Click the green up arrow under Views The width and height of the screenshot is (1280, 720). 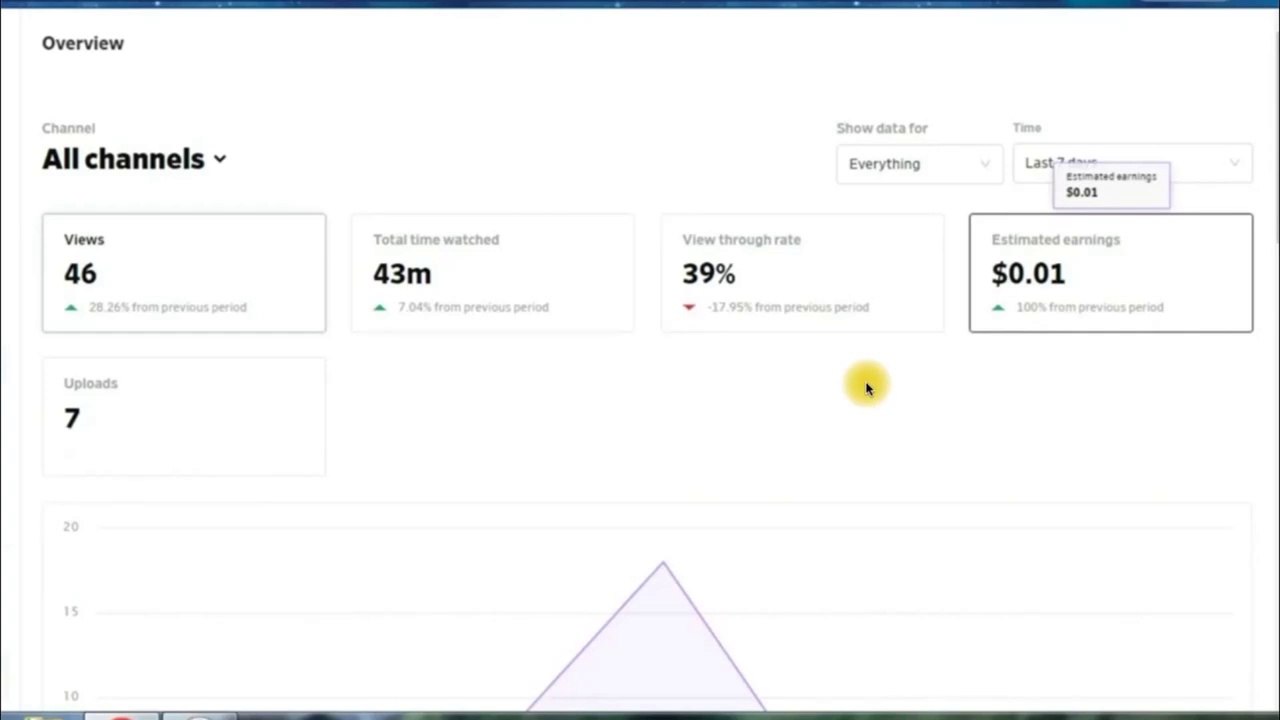[71, 308]
